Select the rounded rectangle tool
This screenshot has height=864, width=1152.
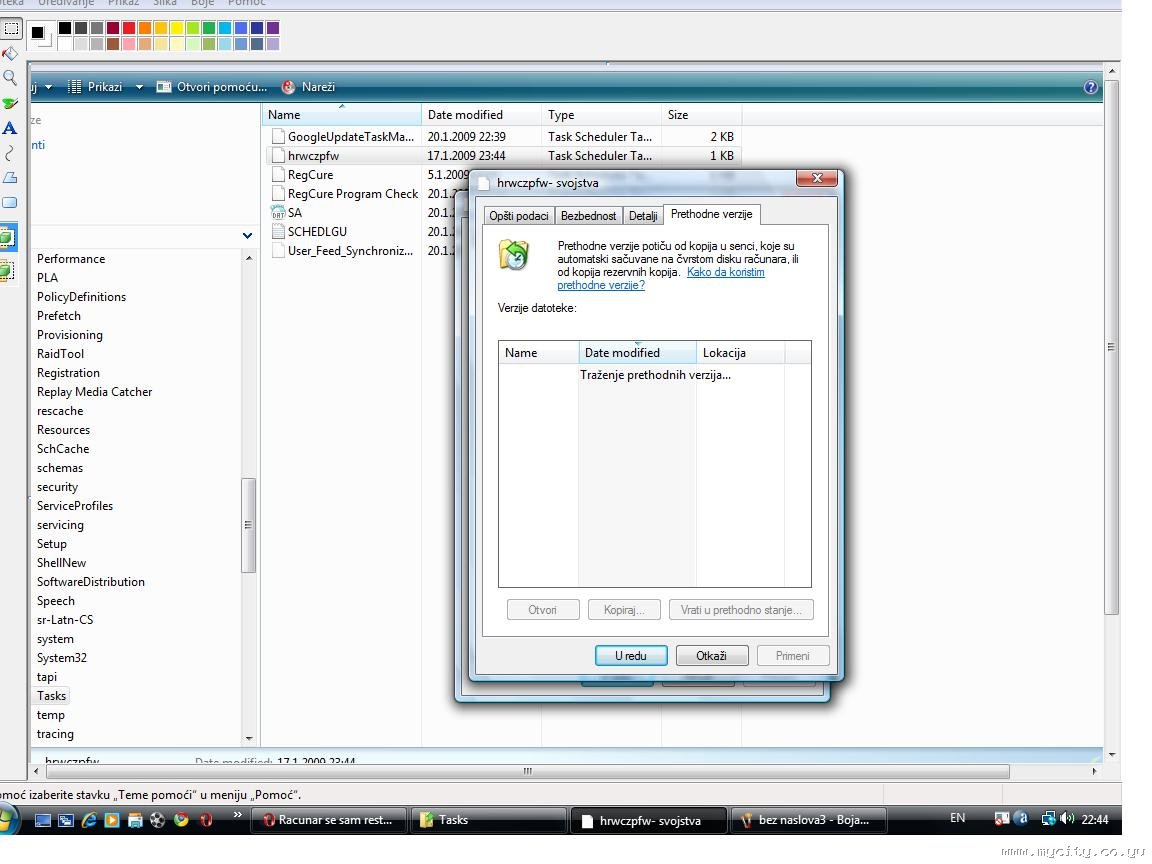click(x=10, y=202)
